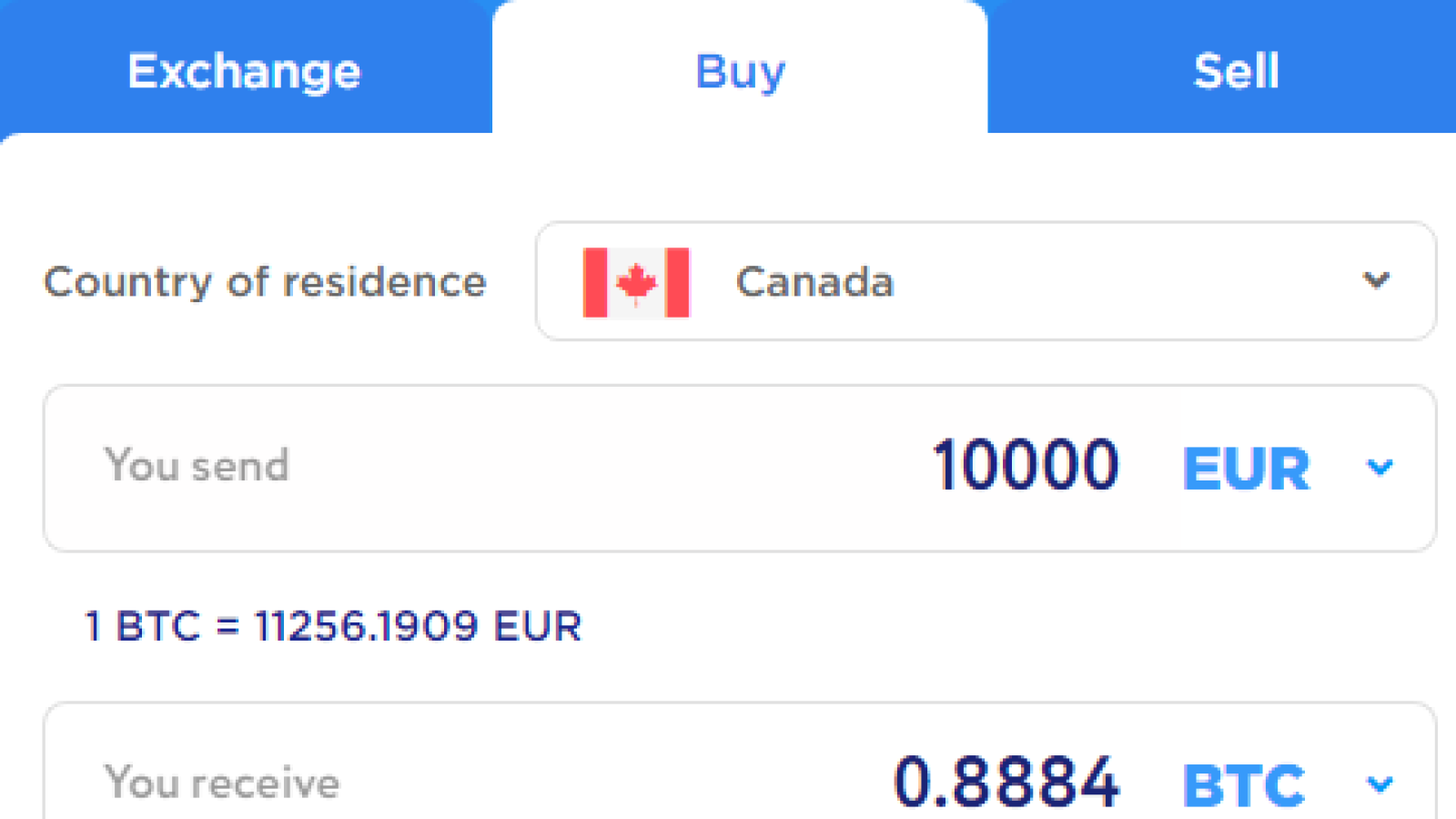
Task: Click the 0.8884 receive amount
Action: (1006, 782)
